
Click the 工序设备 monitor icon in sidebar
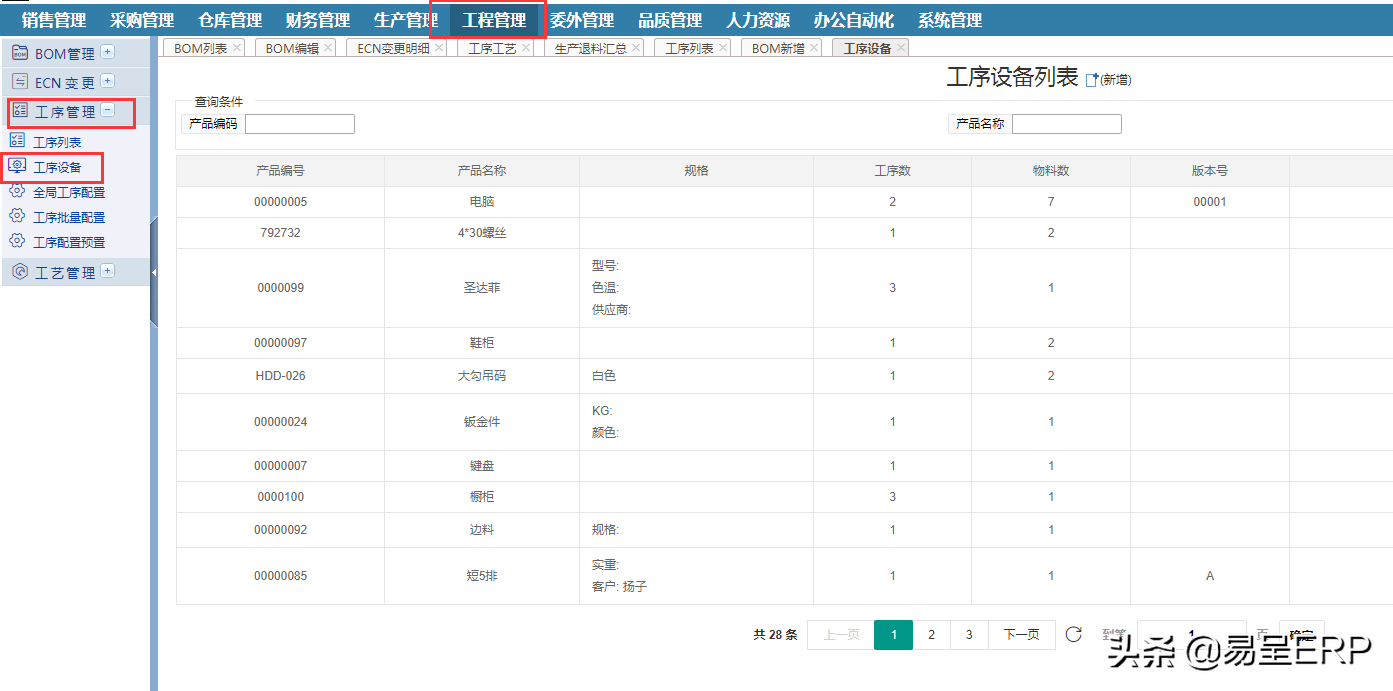[17, 166]
